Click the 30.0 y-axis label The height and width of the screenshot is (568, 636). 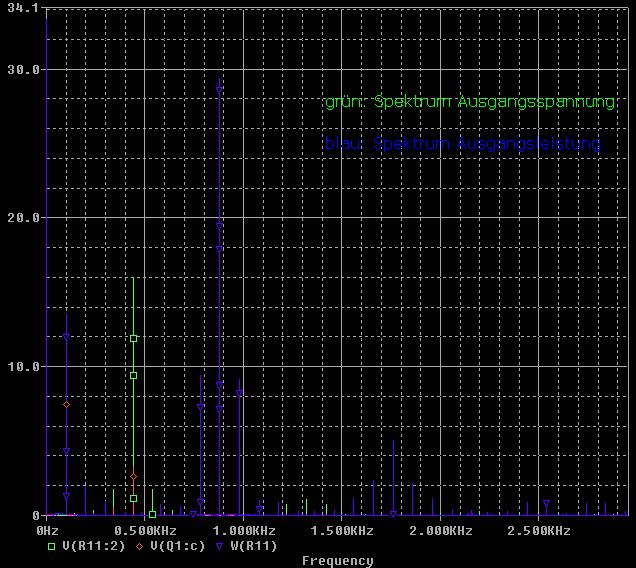pos(24,70)
